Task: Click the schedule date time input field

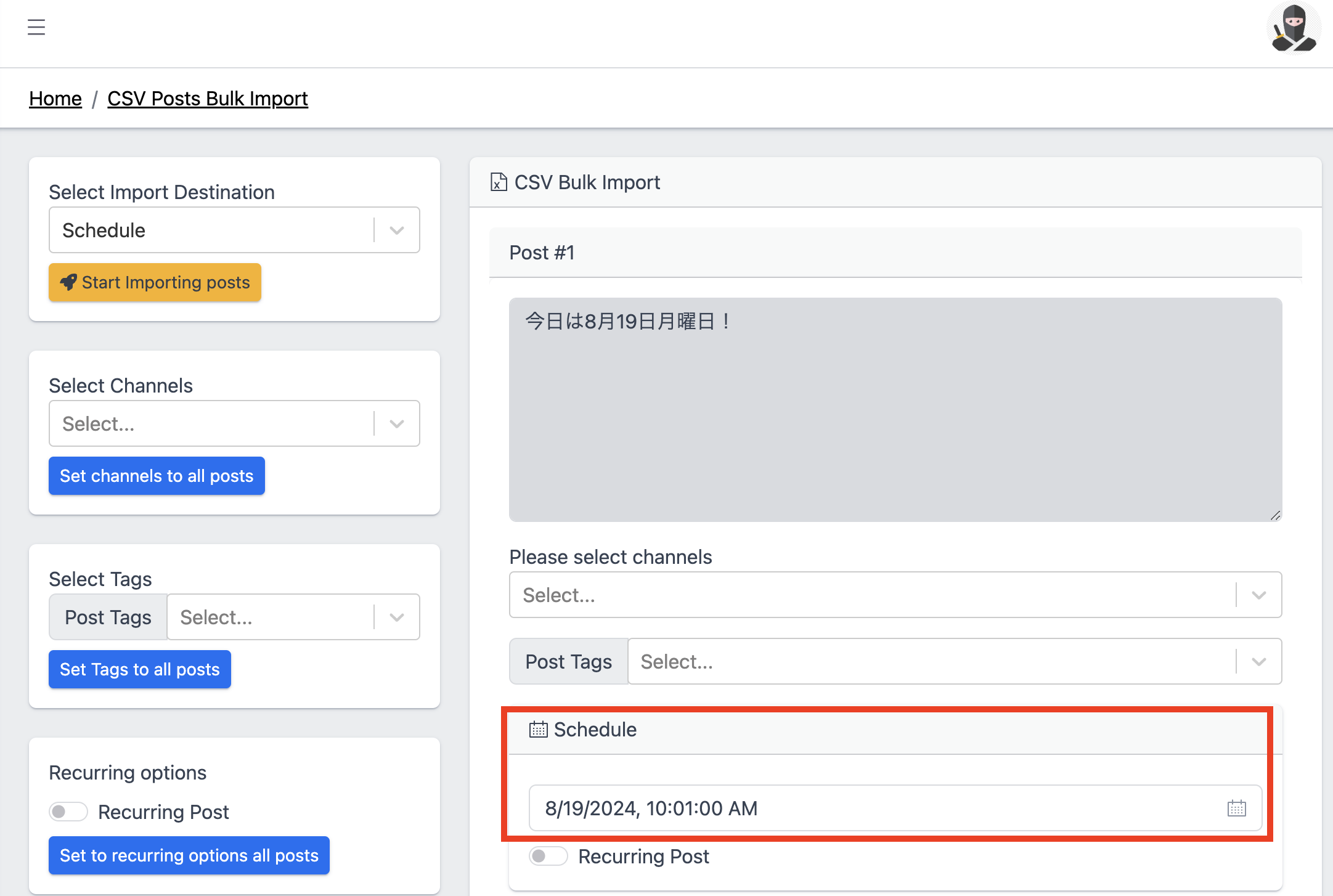Action: (895, 808)
